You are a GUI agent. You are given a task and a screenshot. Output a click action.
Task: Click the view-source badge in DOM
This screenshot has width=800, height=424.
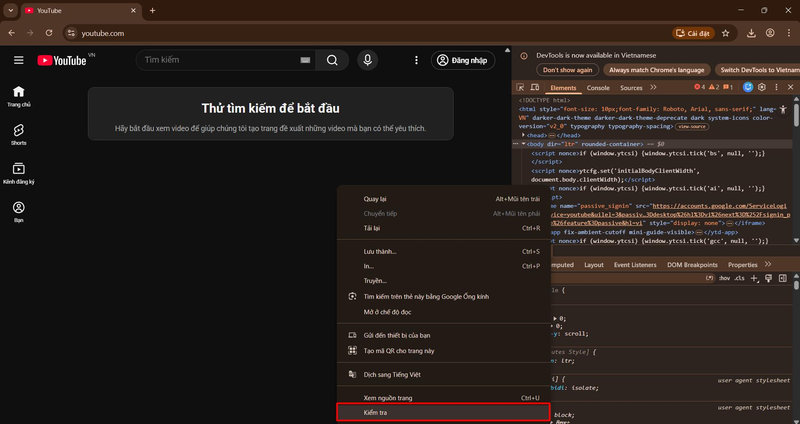(x=692, y=126)
